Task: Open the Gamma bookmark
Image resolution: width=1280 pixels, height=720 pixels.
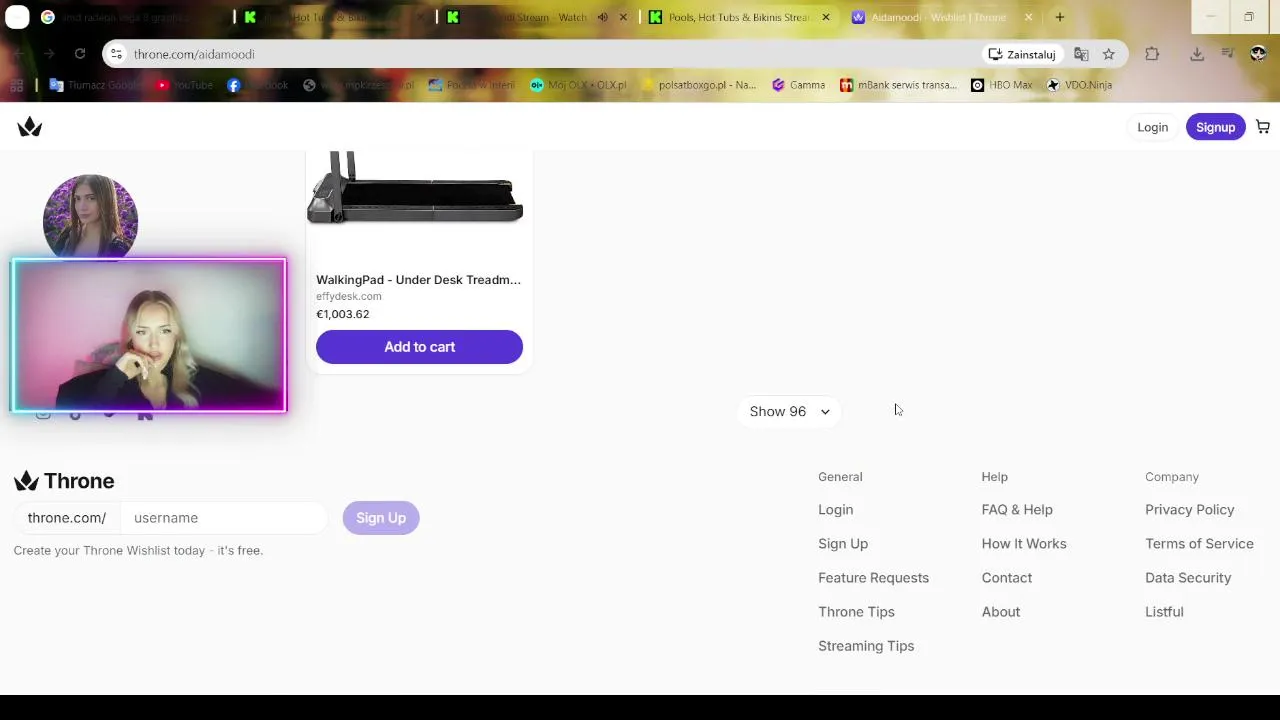Action: tap(798, 85)
